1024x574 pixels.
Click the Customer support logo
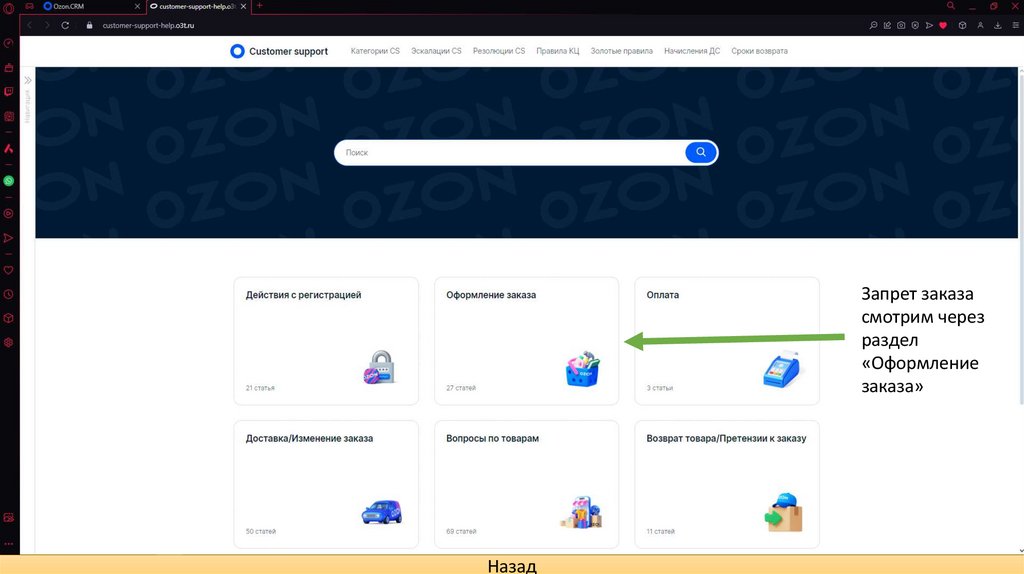tap(279, 51)
